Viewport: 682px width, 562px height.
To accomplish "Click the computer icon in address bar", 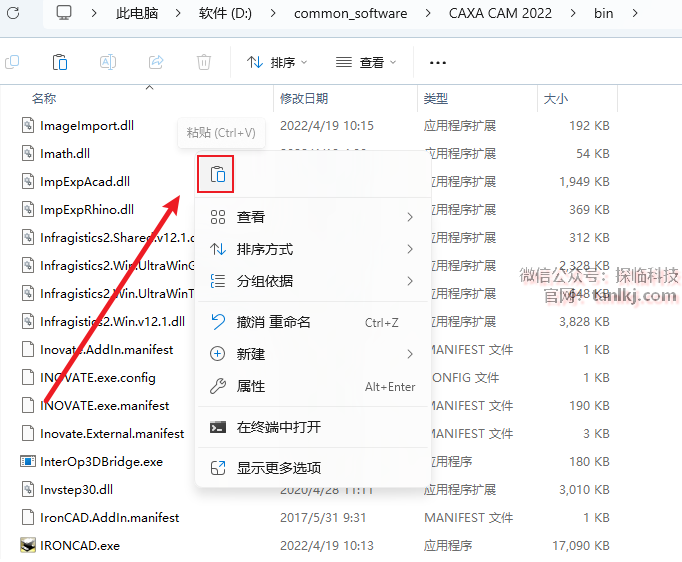I will [x=65, y=13].
